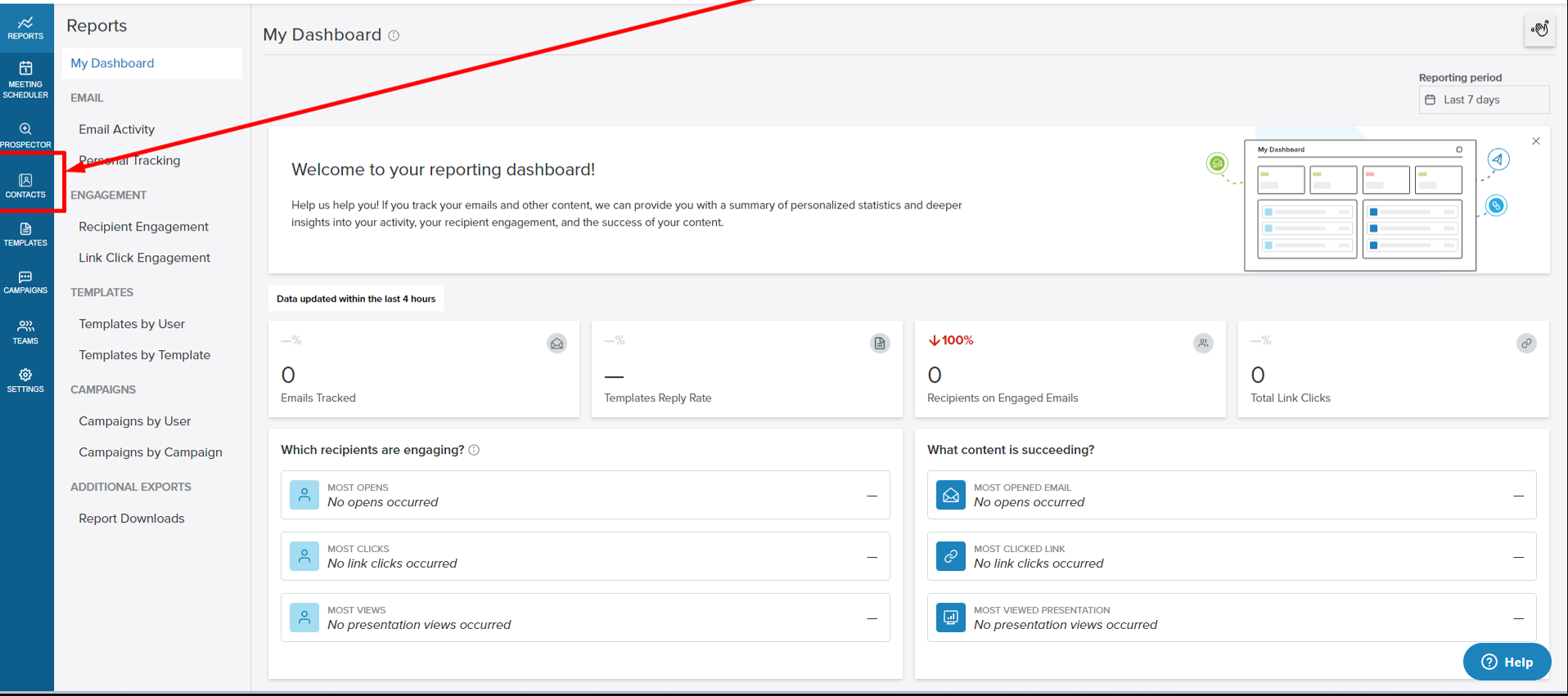The height and width of the screenshot is (696, 1568).
Task: Open Templates by Template report
Action: pyautogui.click(x=144, y=355)
